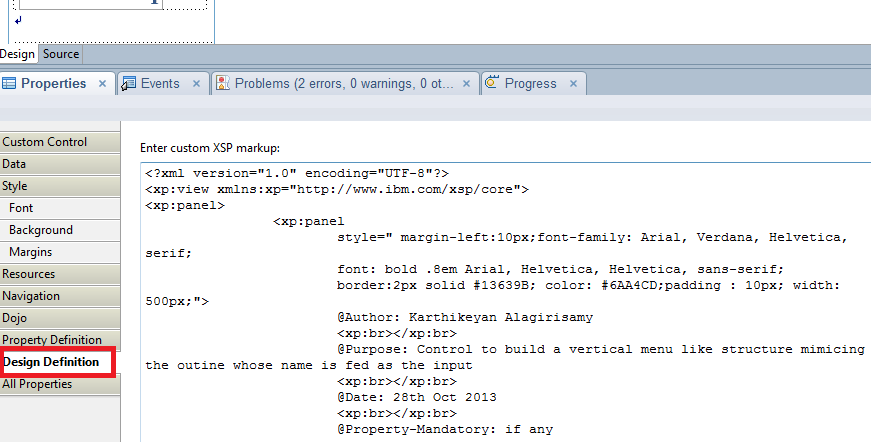871x442 pixels.
Task: Click the '@Date: 28th Oct 2013' line
Action: coord(417,398)
